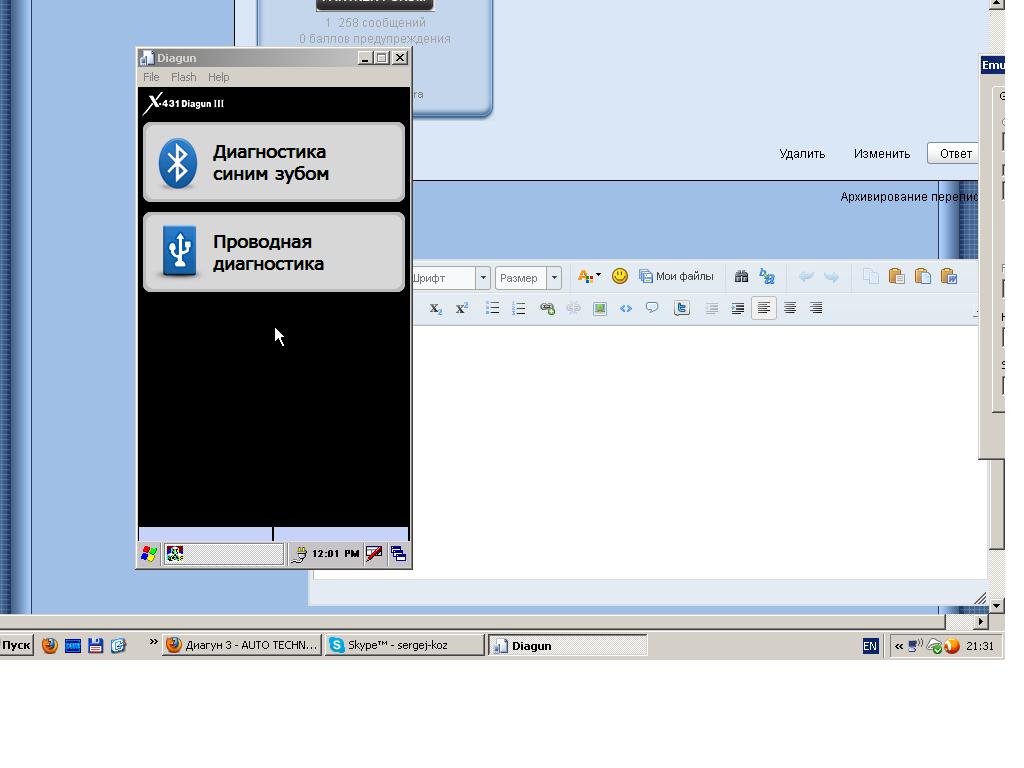Switch to Диагун 3 - AUTO TECHN taskbar window

(242, 645)
